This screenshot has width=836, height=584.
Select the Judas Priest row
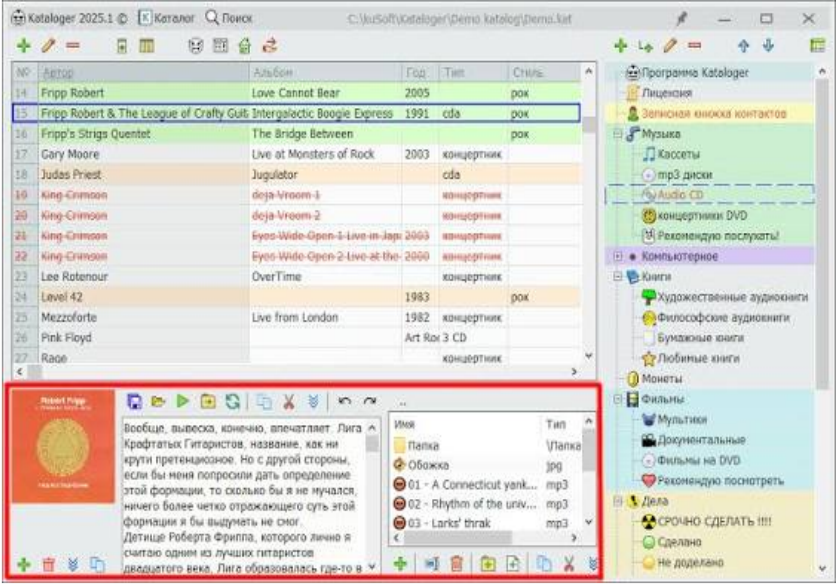(296, 175)
